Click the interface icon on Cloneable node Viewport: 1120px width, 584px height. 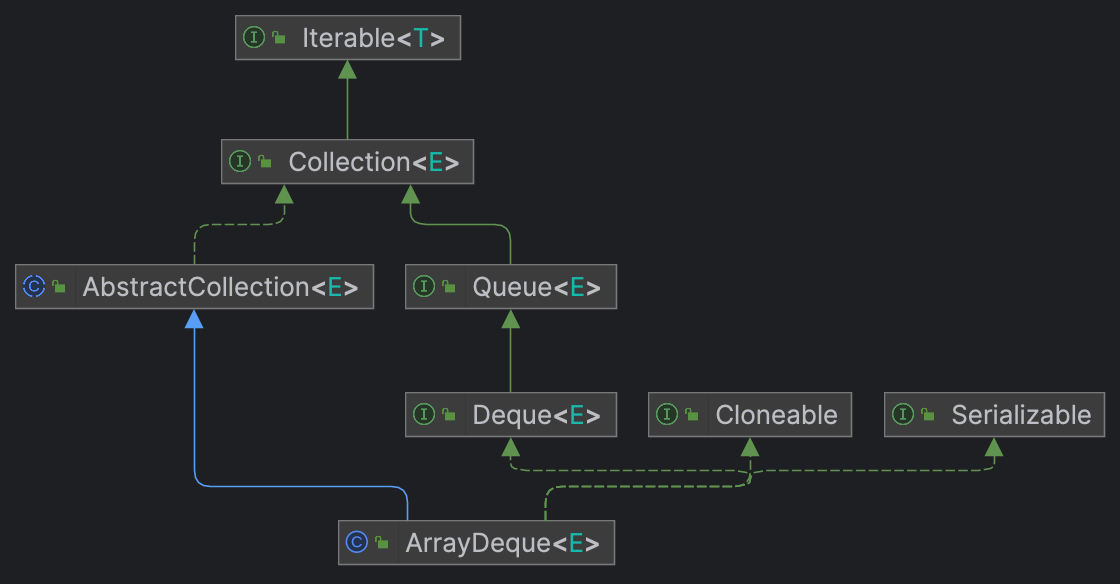667,415
